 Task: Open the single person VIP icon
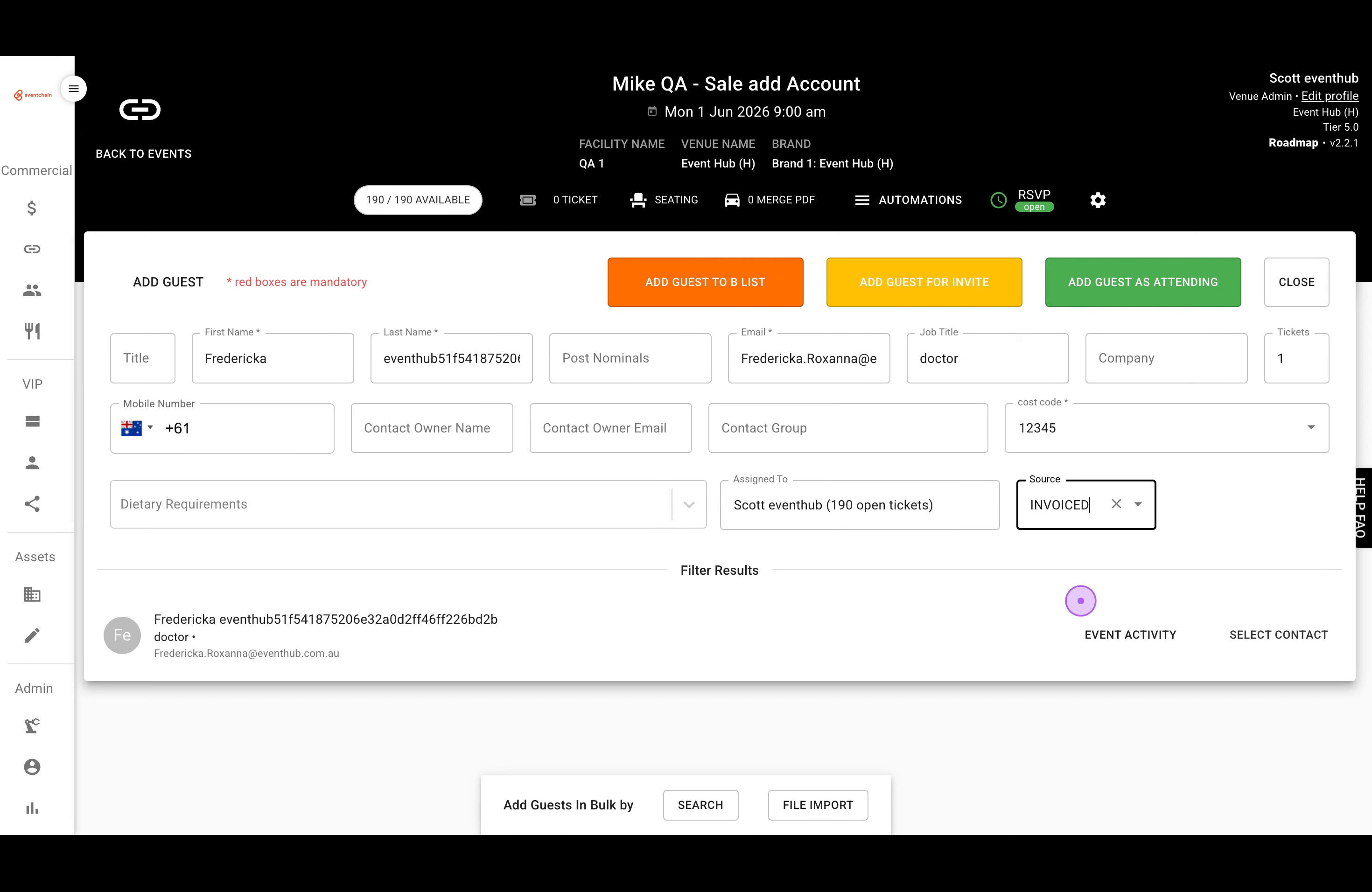click(x=32, y=463)
